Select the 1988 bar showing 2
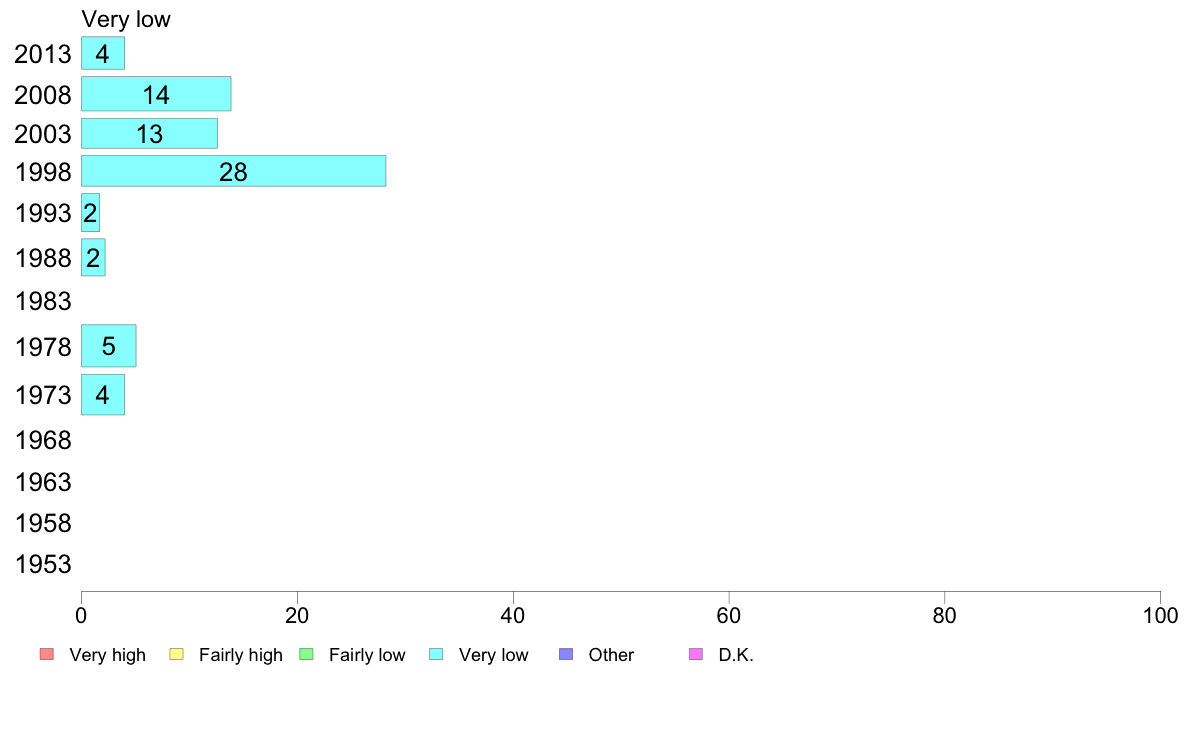1188x736 pixels. click(x=93, y=258)
